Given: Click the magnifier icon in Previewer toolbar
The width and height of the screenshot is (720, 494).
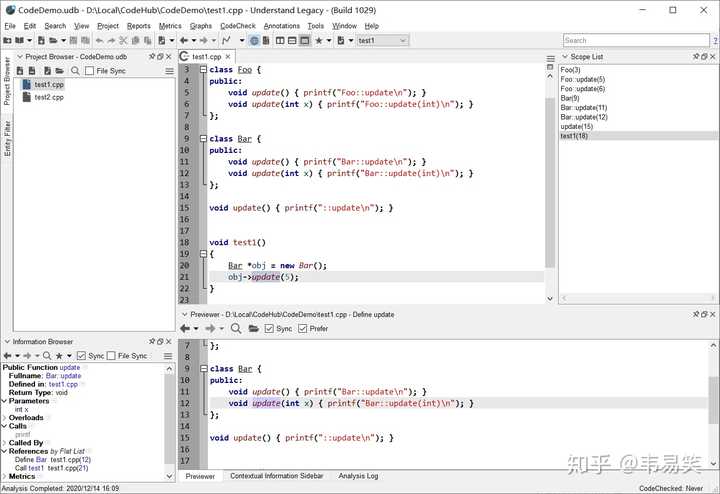Looking at the screenshot, I should [x=236, y=329].
